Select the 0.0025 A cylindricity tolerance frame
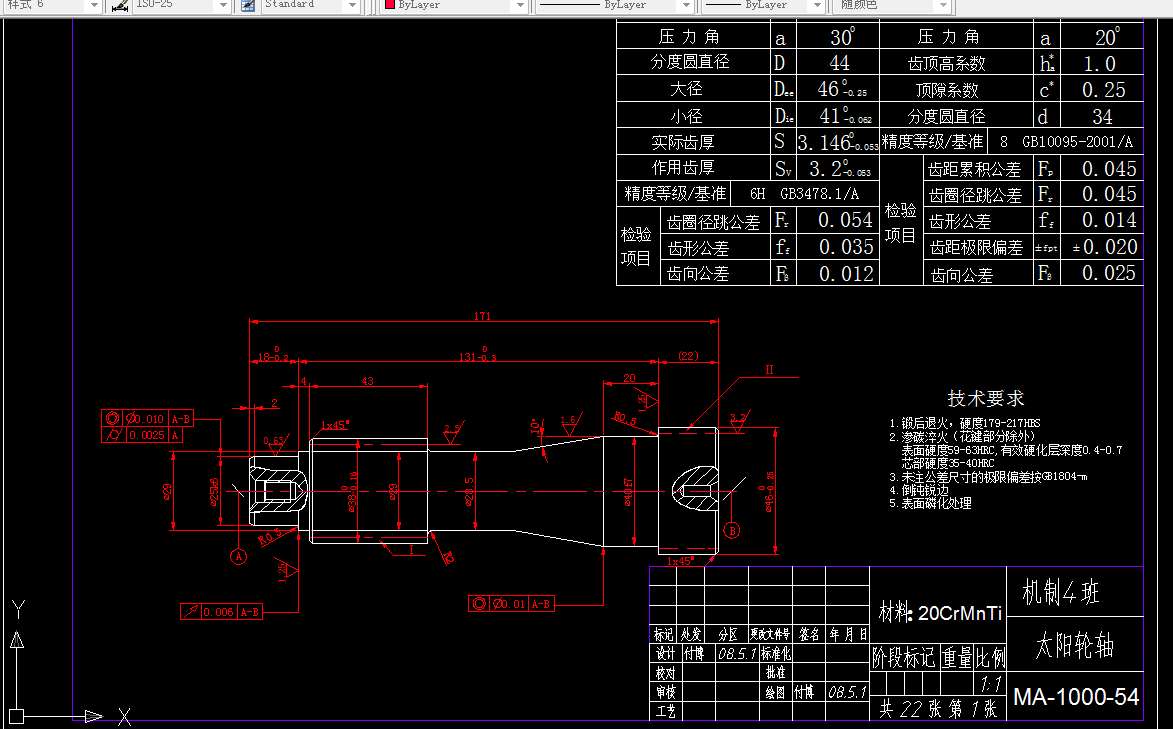Screen dimensions: 1173x729 tap(142, 435)
